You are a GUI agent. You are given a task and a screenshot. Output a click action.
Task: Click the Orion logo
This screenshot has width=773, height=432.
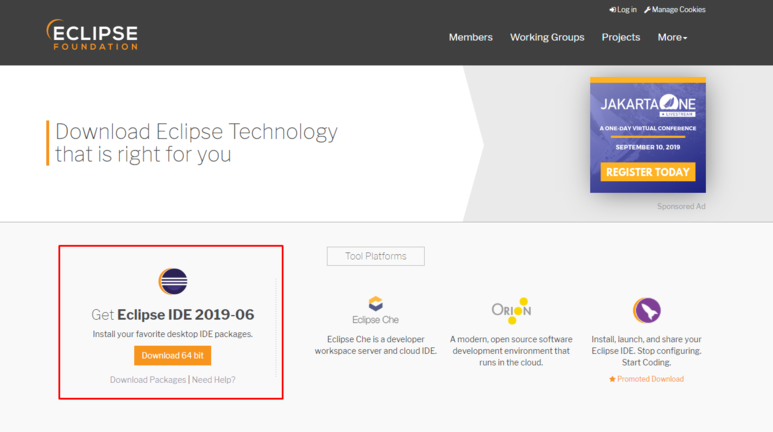point(511,311)
